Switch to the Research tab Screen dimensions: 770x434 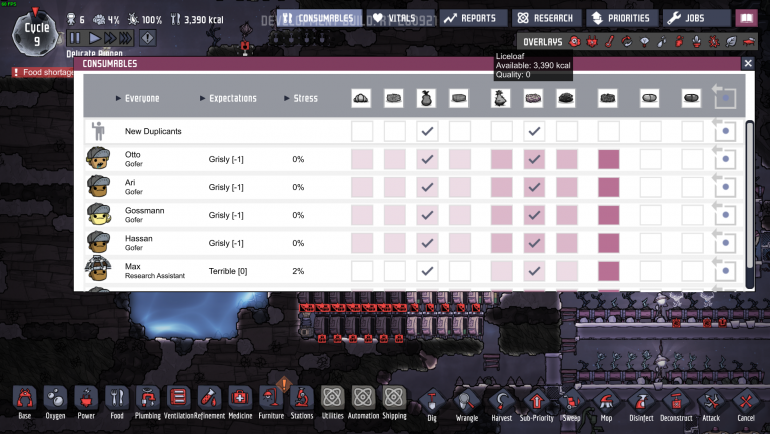[547, 18]
